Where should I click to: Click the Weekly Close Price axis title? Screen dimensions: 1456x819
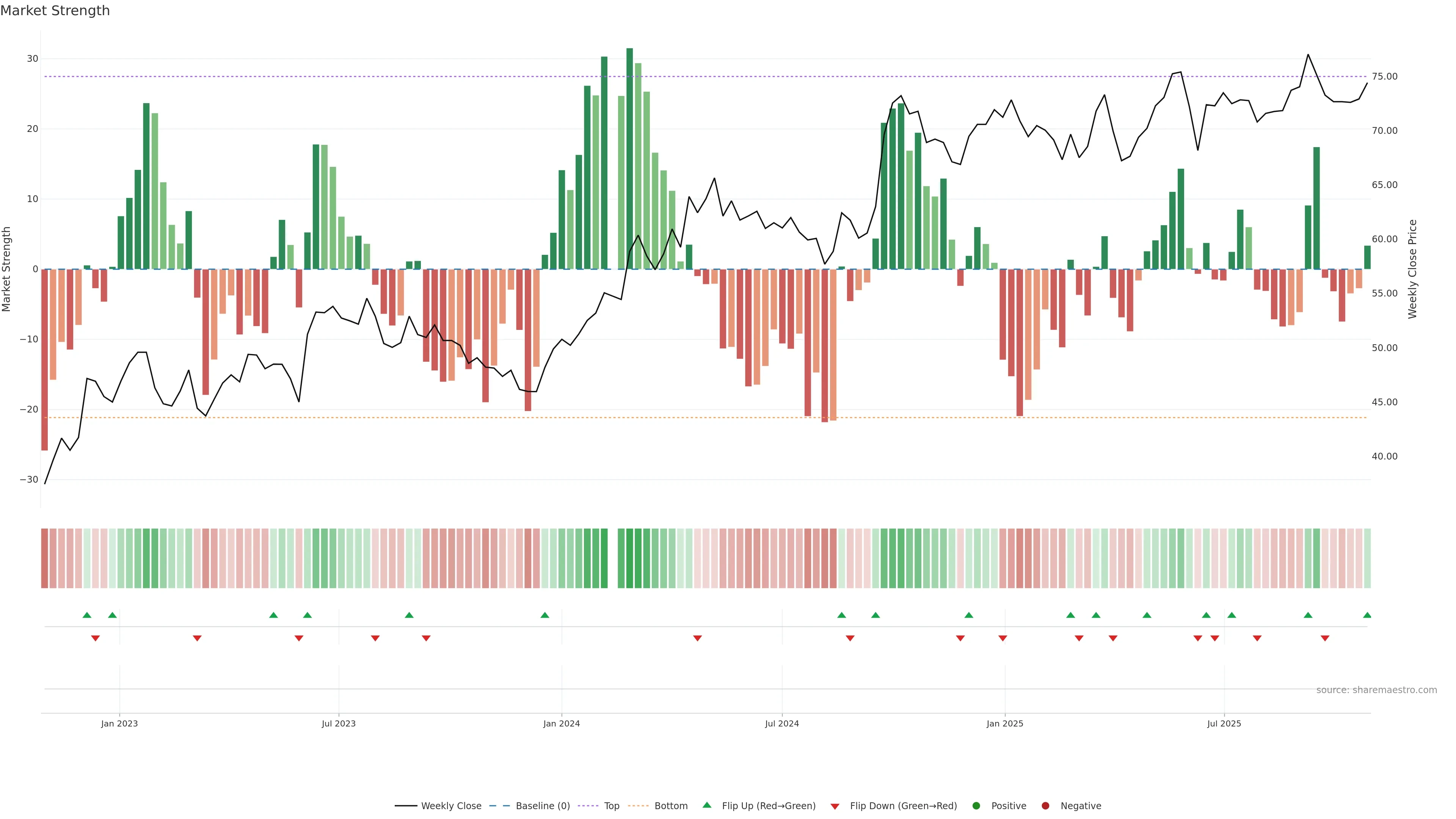point(1412,269)
